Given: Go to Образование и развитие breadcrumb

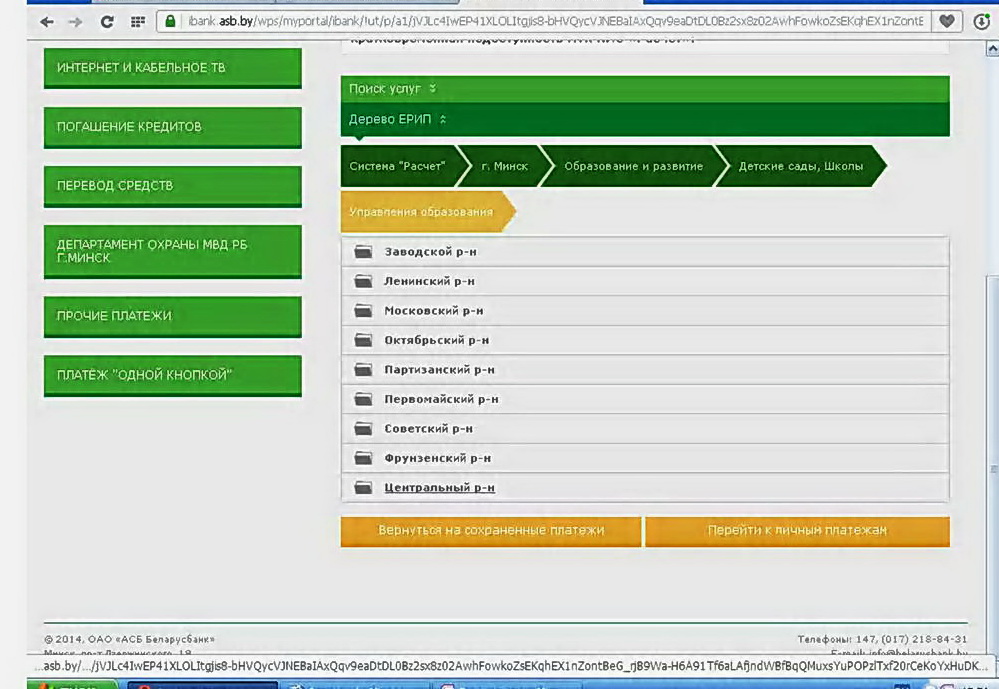Looking at the screenshot, I should [633, 166].
